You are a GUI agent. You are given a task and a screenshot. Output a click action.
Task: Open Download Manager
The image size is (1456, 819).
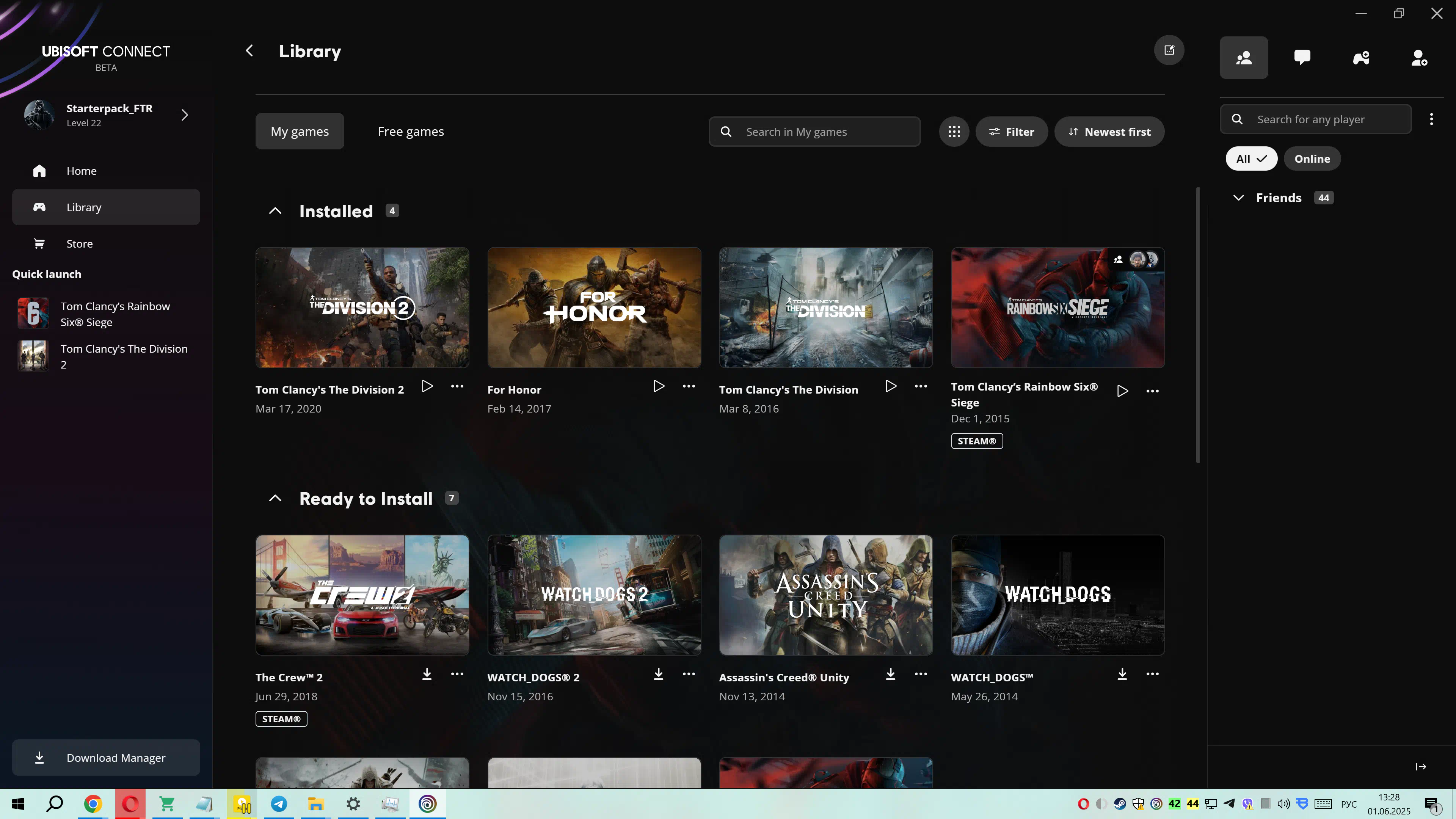click(x=106, y=758)
